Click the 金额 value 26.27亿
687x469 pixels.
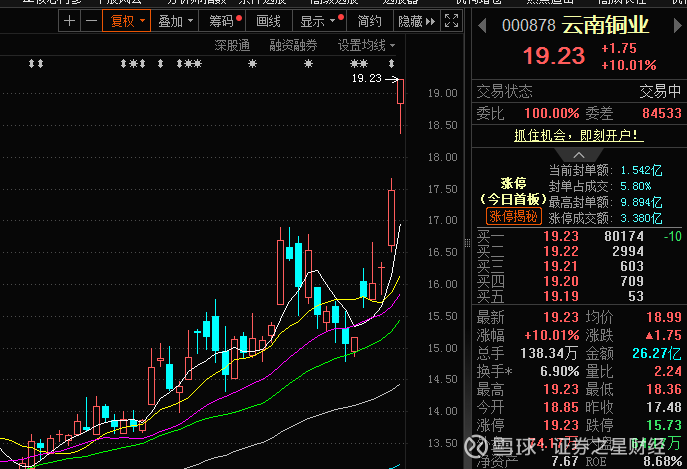[657, 353]
